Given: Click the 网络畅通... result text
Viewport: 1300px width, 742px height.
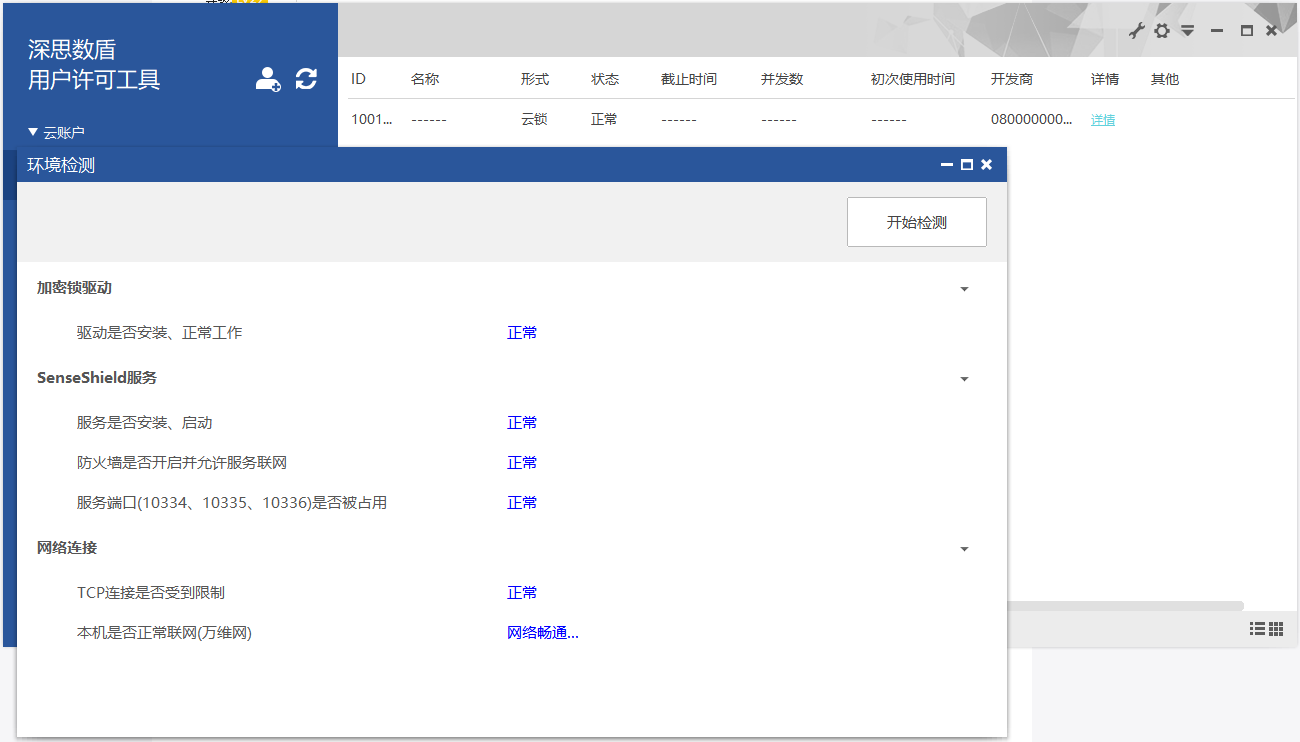Looking at the screenshot, I should coord(543,633).
